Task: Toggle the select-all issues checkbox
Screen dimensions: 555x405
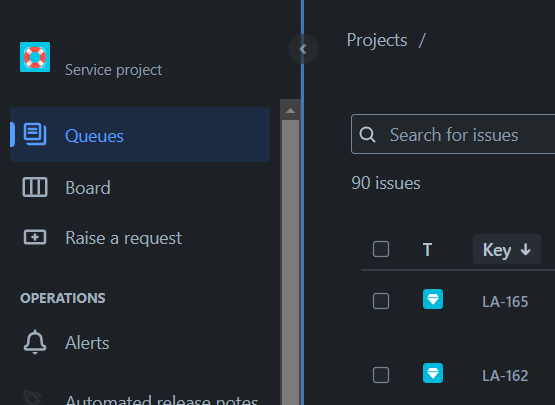Action: (x=381, y=249)
